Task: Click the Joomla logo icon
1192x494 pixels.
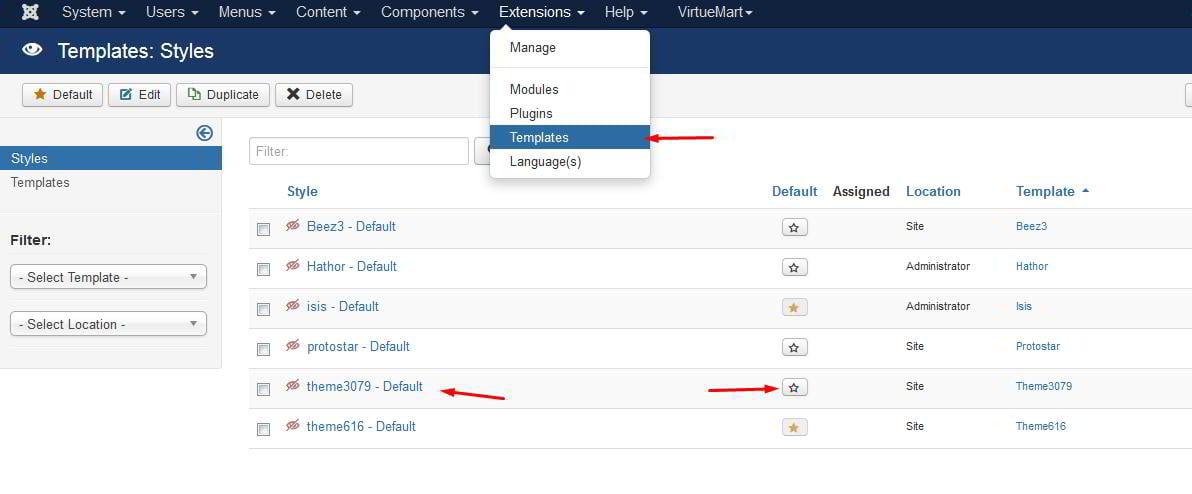Action: tap(30, 13)
